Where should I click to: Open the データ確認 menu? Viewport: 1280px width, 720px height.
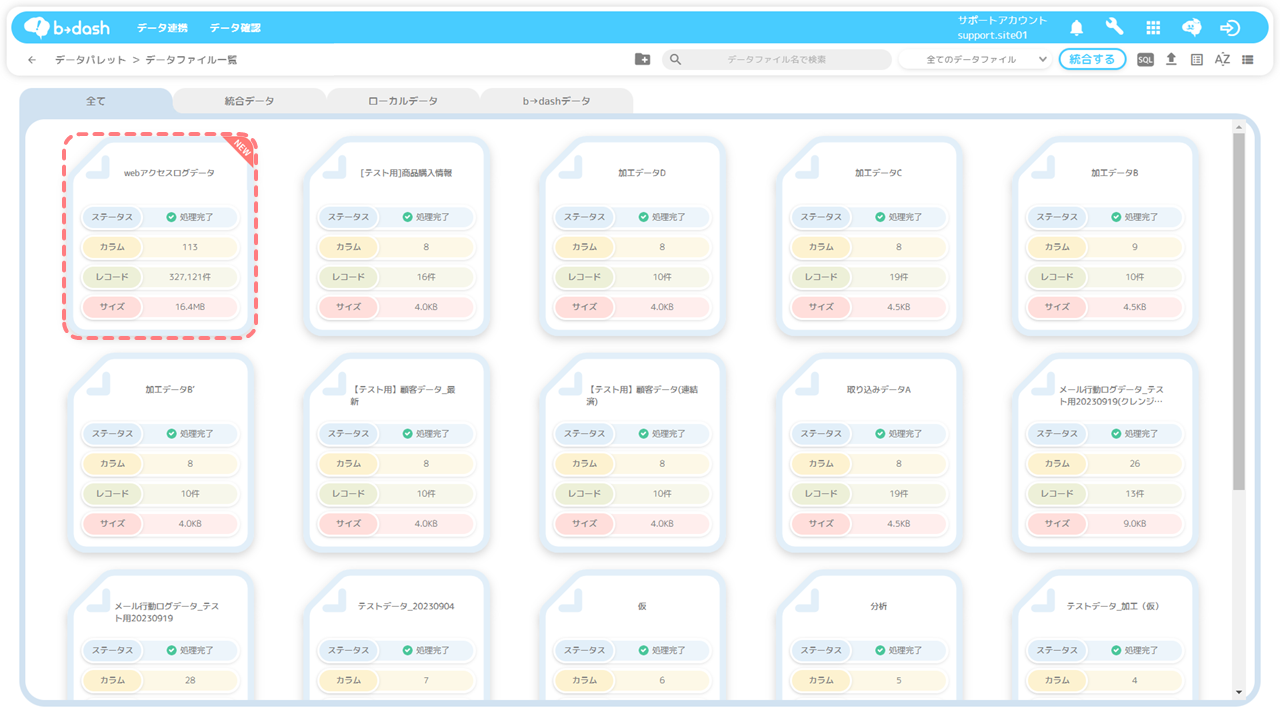[x=235, y=28]
